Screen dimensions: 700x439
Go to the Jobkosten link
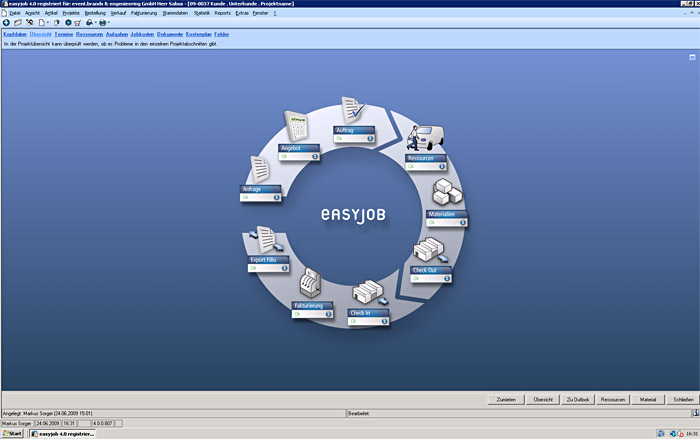142,34
